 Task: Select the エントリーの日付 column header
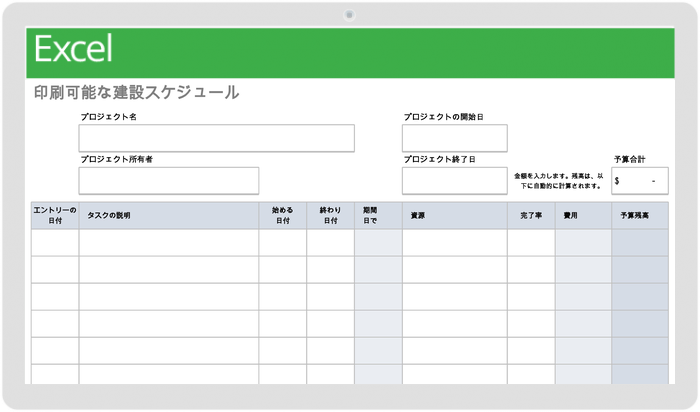[x=55, y=216]
